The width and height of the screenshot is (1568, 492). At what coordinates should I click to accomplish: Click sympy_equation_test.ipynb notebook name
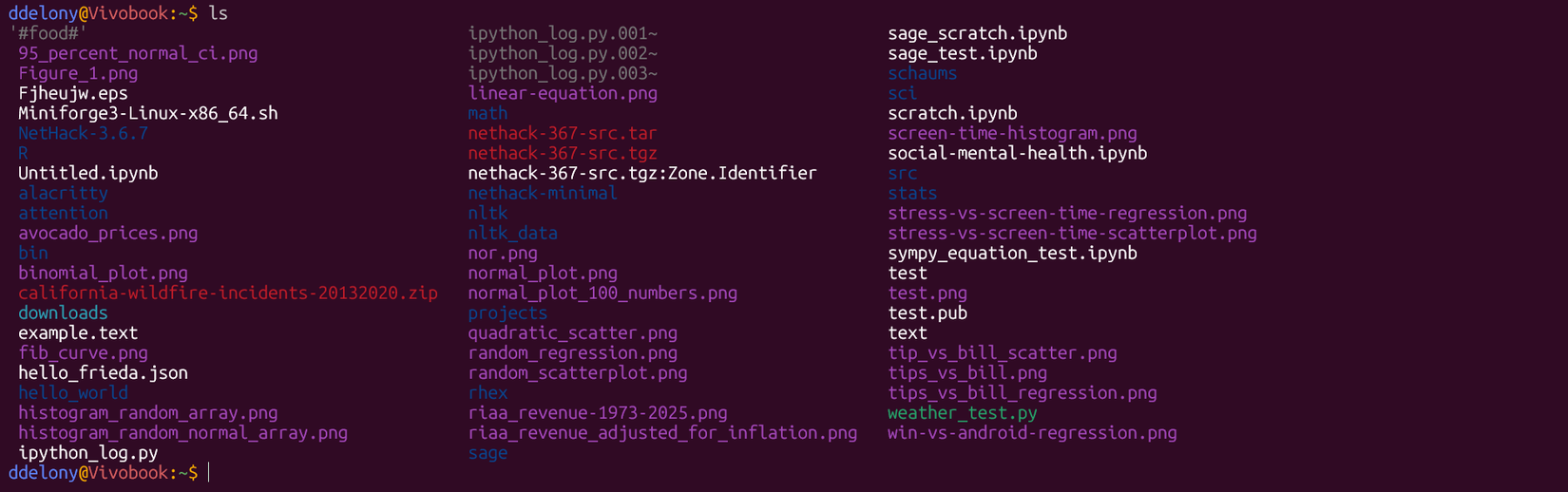[1013, 253]
